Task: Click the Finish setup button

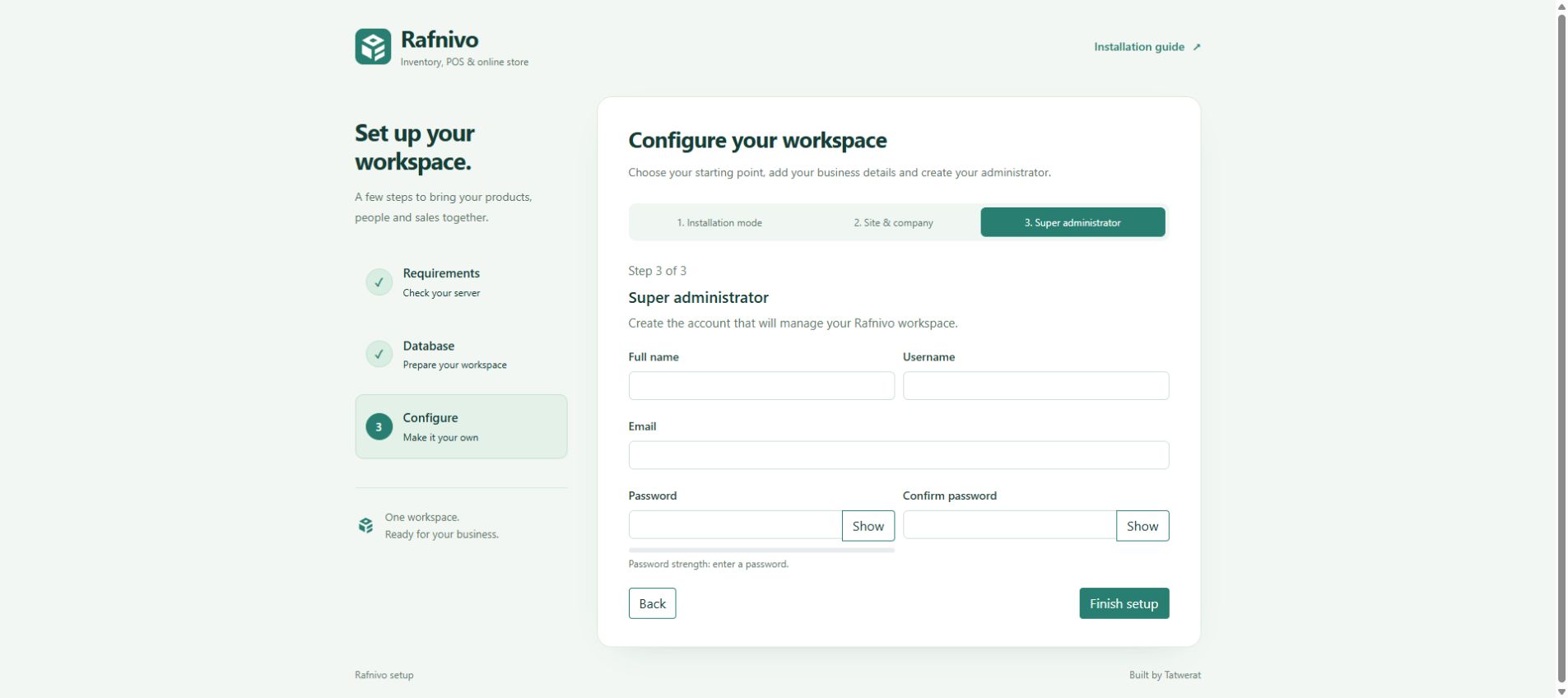Action: 1124,603
